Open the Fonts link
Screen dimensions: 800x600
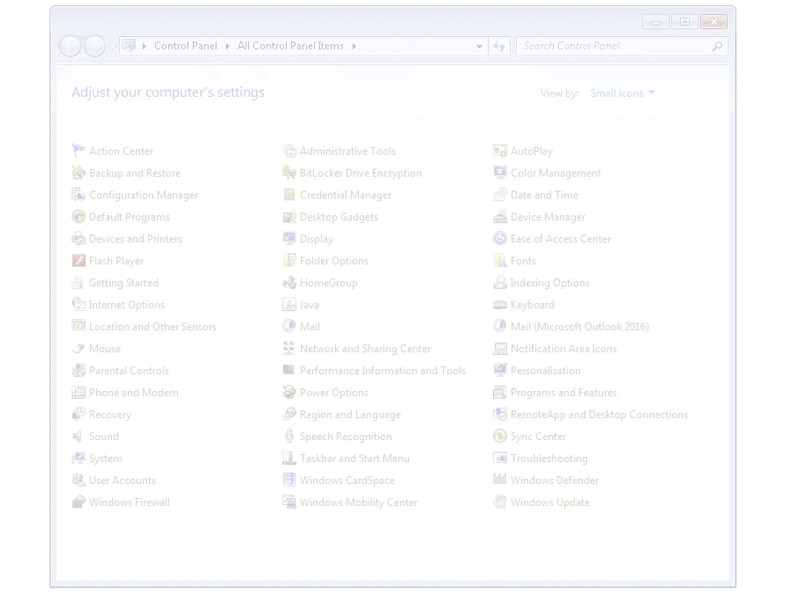click(x=523, y=261)
